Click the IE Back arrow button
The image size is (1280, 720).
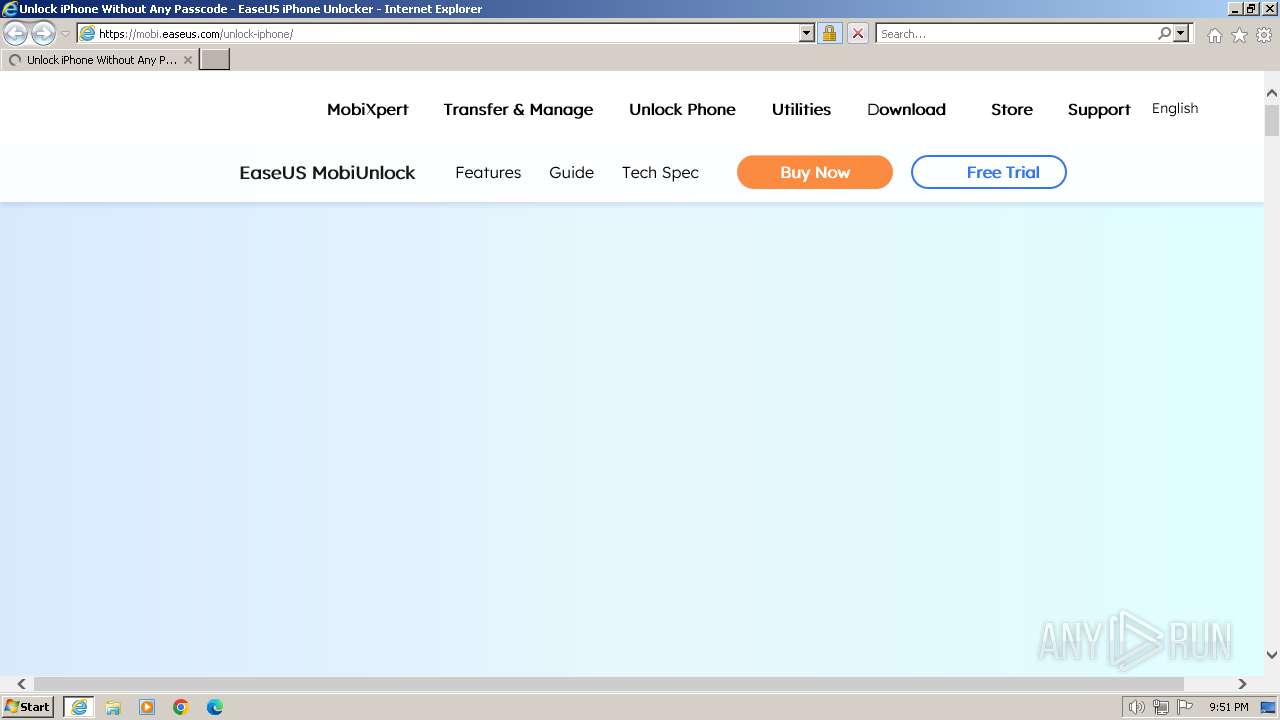[16, 34]
